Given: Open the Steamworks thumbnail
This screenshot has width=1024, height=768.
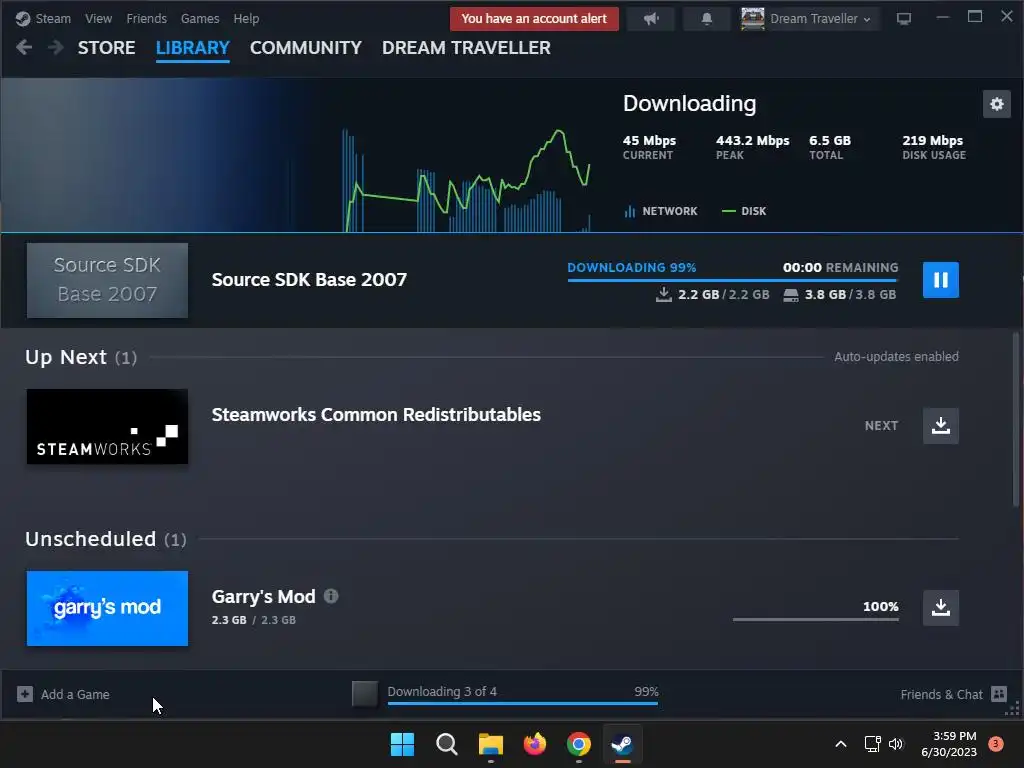Looking at the screenshot, I should (107, 426).
